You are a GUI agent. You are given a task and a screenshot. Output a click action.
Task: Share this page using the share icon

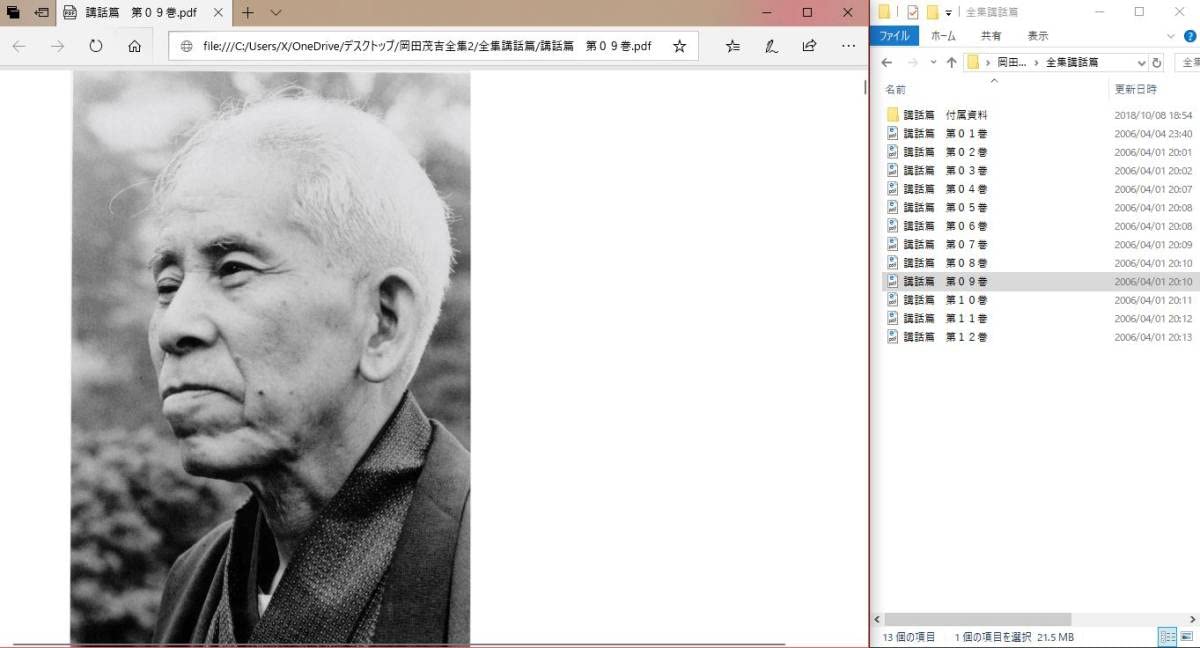(809, 46)
